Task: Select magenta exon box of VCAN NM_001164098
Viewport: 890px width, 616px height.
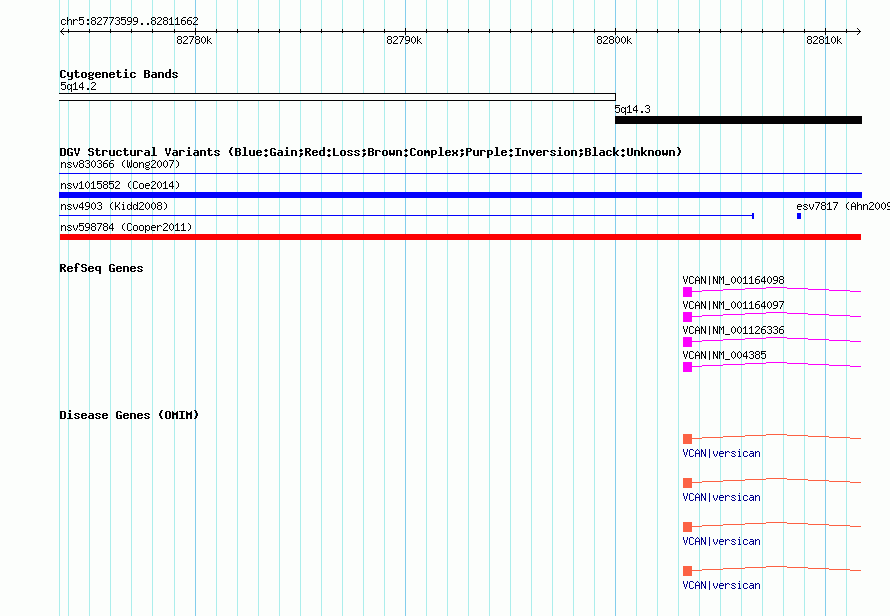Action: [687, 292]
